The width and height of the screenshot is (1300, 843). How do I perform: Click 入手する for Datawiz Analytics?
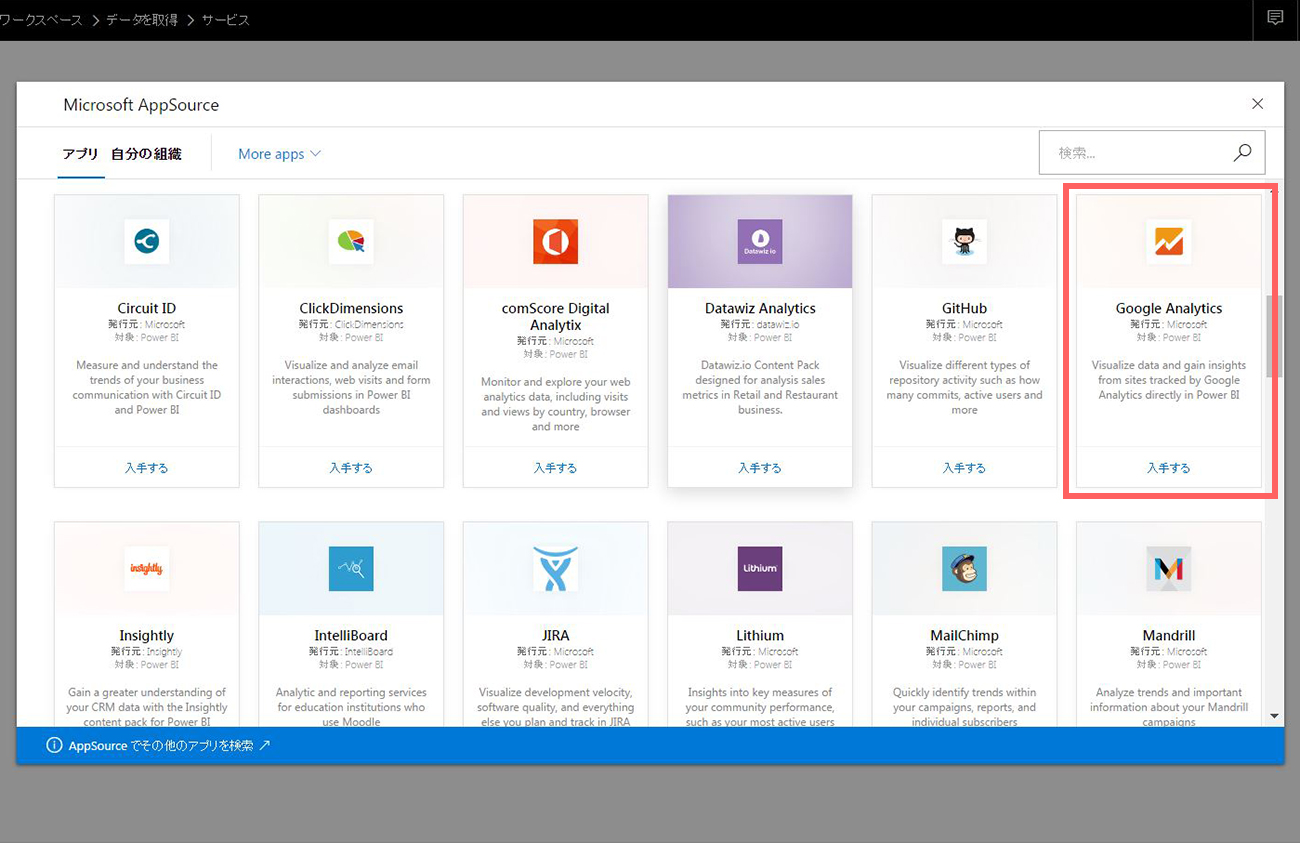[760, 467]
